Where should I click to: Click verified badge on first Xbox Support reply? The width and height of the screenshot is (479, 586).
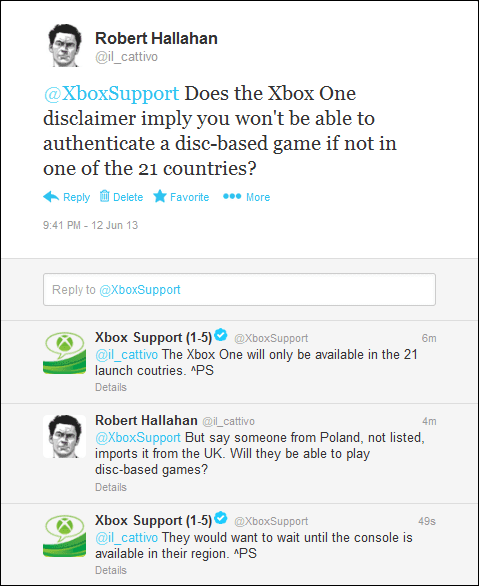click(221, 335)
